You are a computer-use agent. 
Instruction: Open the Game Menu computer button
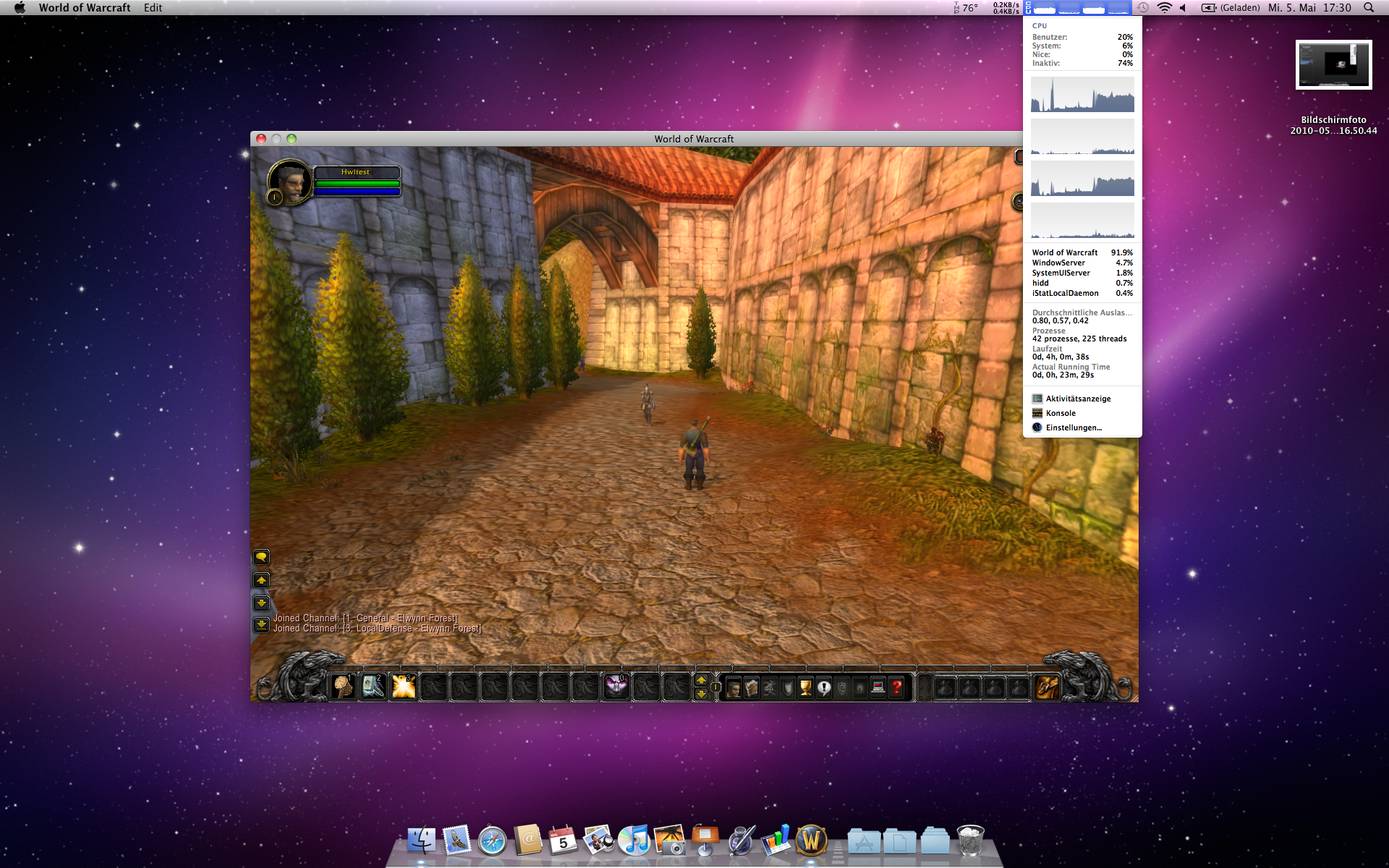[878, 687]
